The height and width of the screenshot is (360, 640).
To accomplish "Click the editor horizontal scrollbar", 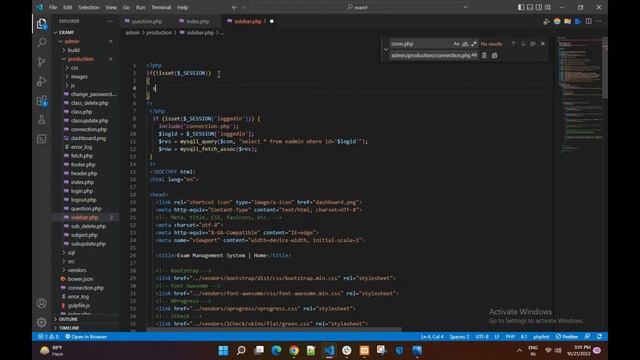I will pyautogui.click(x=274, y=329).
